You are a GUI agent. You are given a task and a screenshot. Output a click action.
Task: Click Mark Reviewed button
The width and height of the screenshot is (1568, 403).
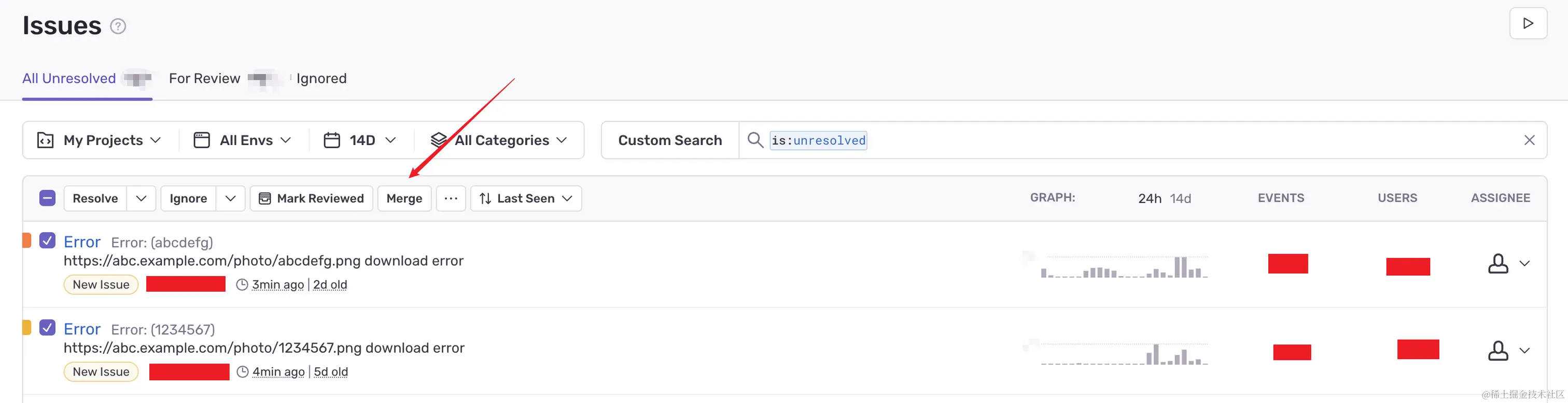pyautogui.click(x=311, y=199)
